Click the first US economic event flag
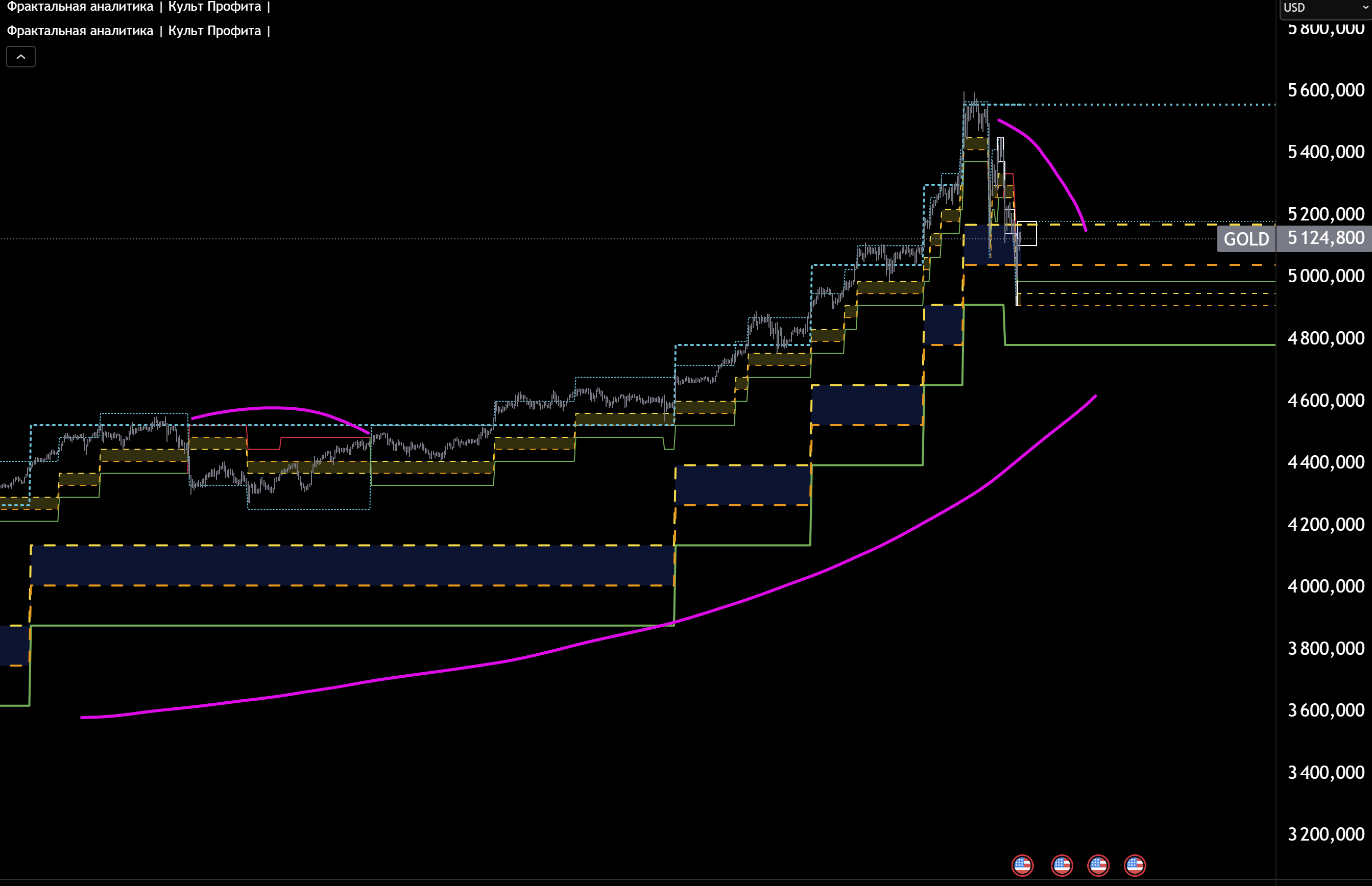Viewport: 1372px width, 886px height. coord(1022,865)
